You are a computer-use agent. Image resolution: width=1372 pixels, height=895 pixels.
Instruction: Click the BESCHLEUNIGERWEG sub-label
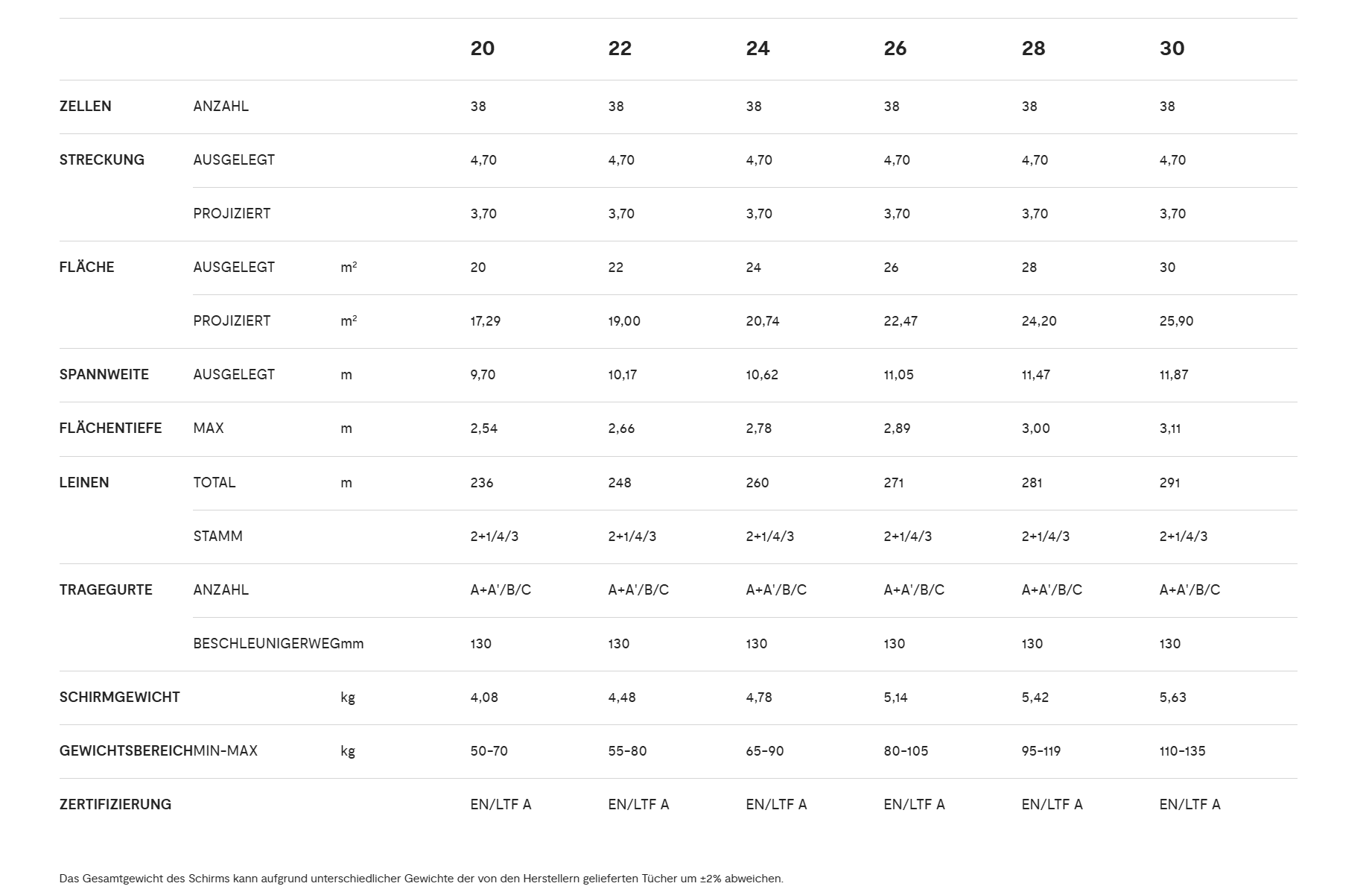pos(266,644)
